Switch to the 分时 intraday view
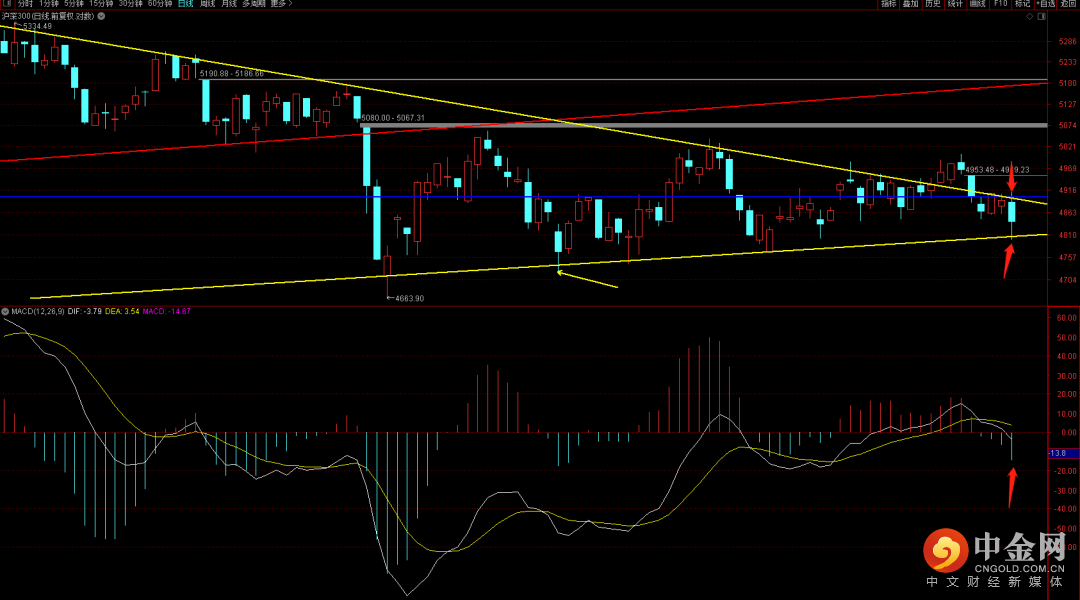The height and width of the screenshot is (600, 1080). [25, 3]
